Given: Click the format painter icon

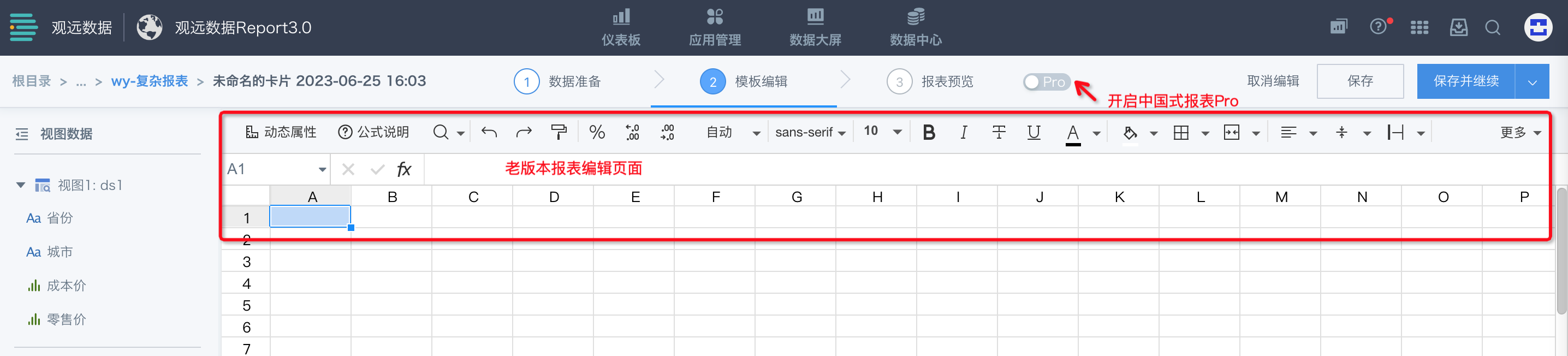Looking at the screenshot, I should point(558,132).
